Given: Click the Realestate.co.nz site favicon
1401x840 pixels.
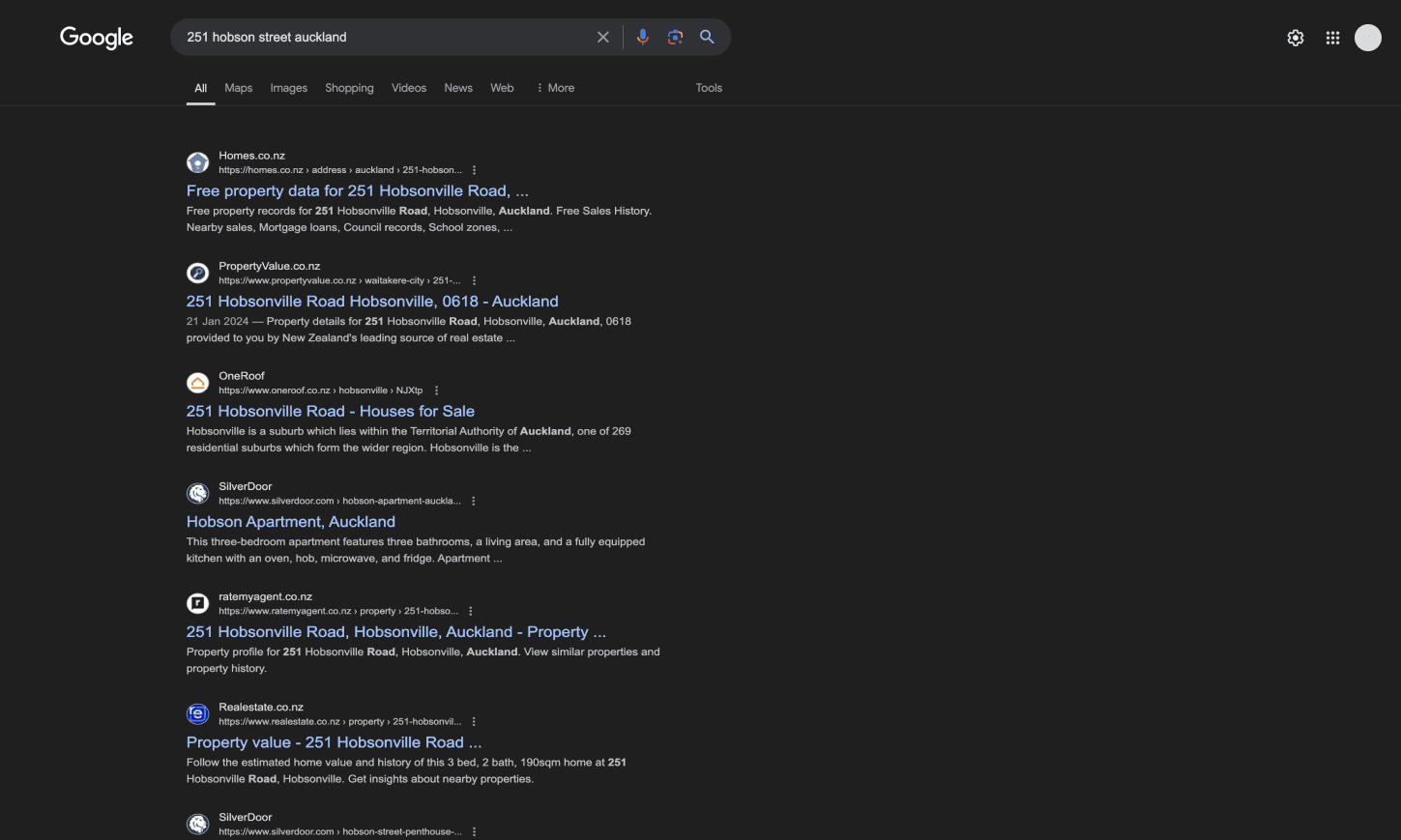Looking at the screenshot, I should tap(198, 713).
